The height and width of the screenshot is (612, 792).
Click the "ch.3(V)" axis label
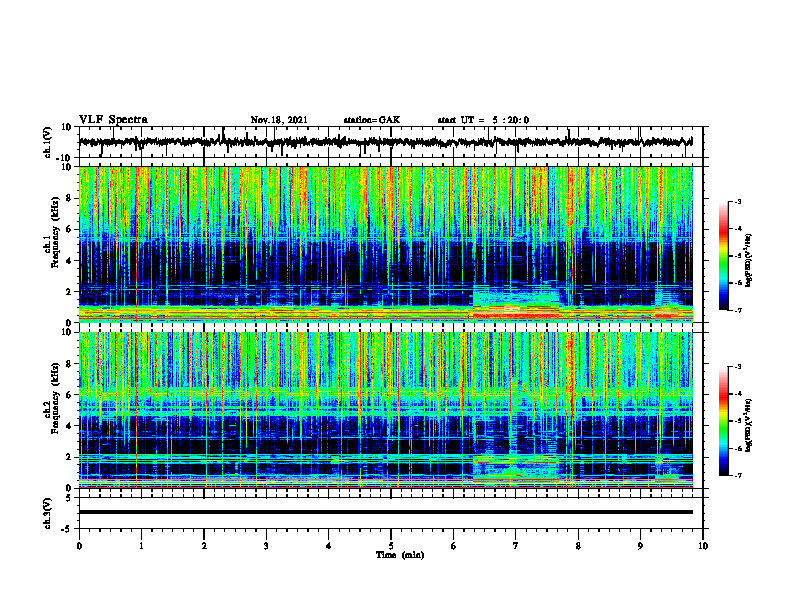pos(48,513)
